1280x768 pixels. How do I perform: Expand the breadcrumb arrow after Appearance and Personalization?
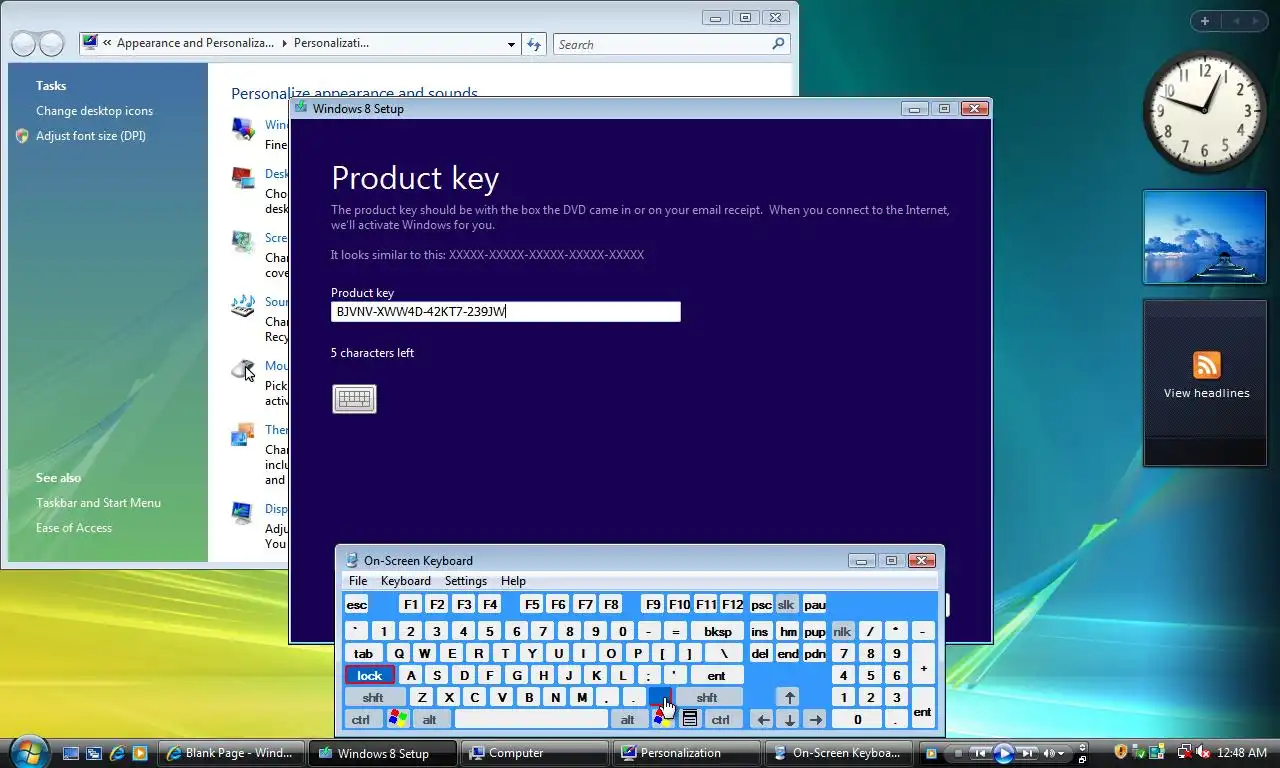point(284,44)
